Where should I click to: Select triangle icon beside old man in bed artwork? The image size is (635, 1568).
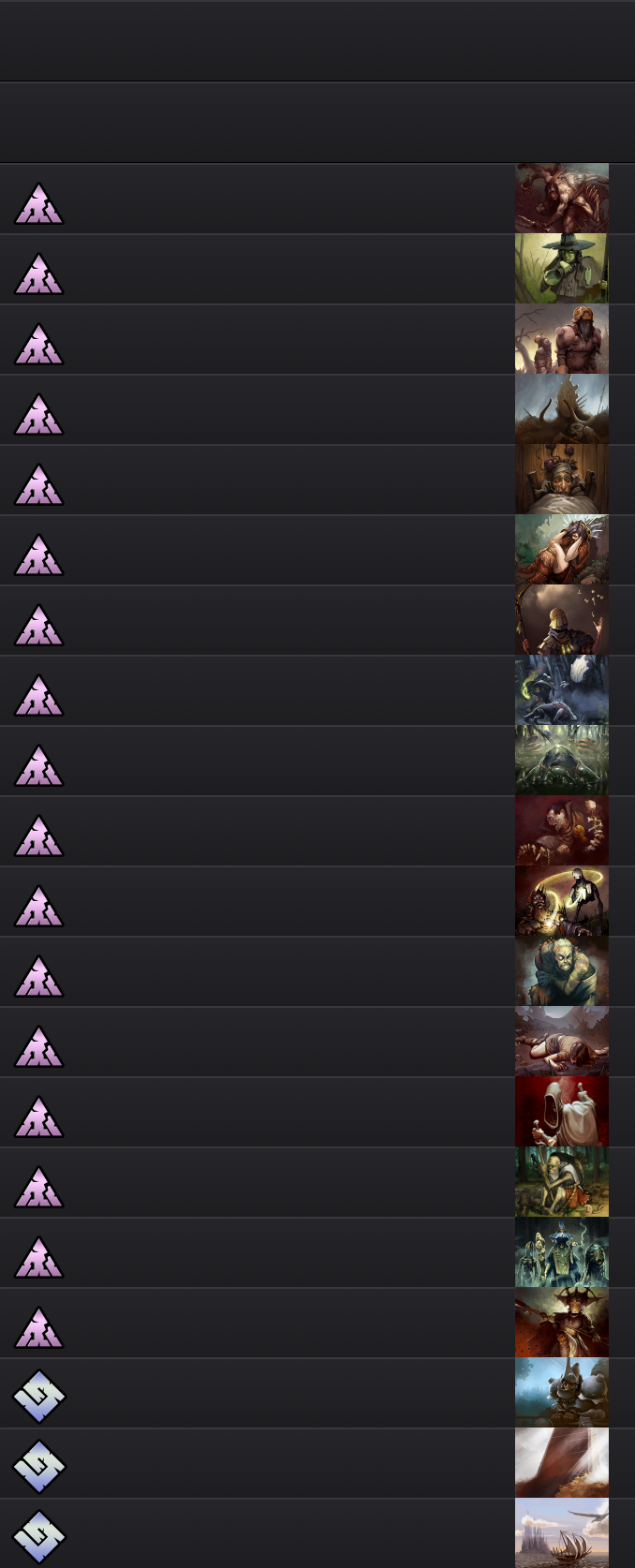click(38, 485)
